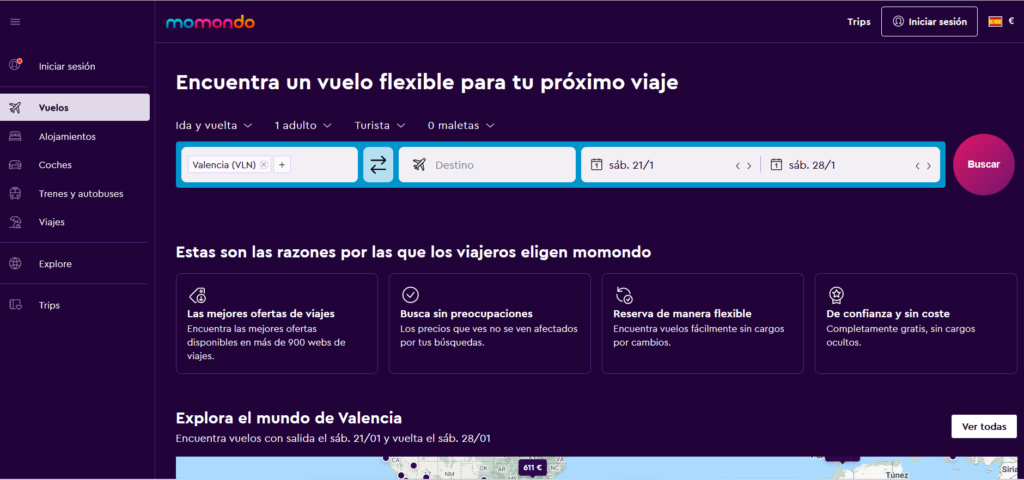1024x480 pixels.
Task: Click calendar icon next to sáb. 21/1
Action: (x=596, y=165)
